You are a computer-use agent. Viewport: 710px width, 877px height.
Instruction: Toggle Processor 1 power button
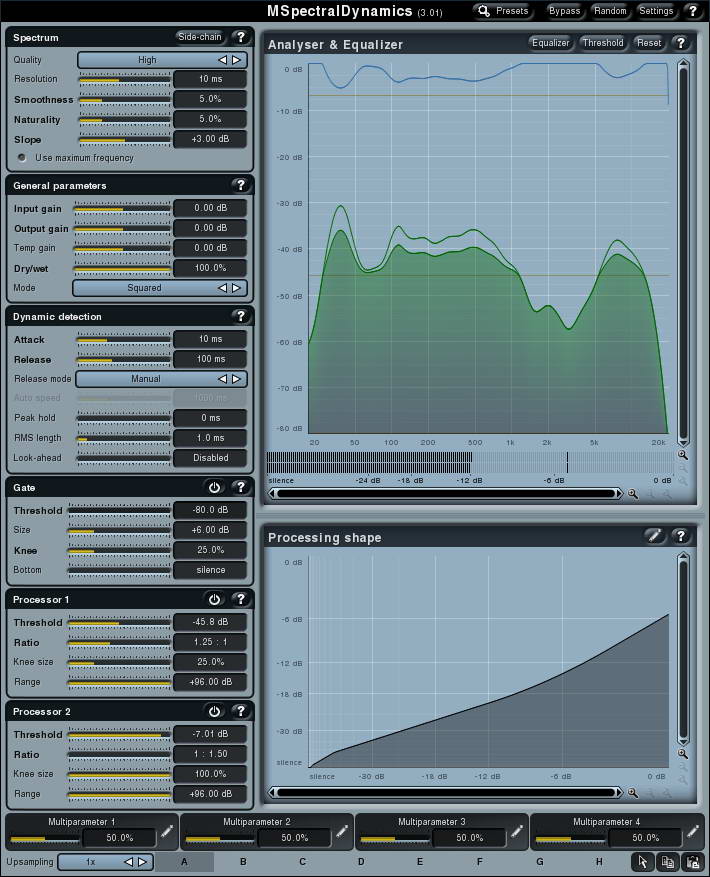point(214,599)
